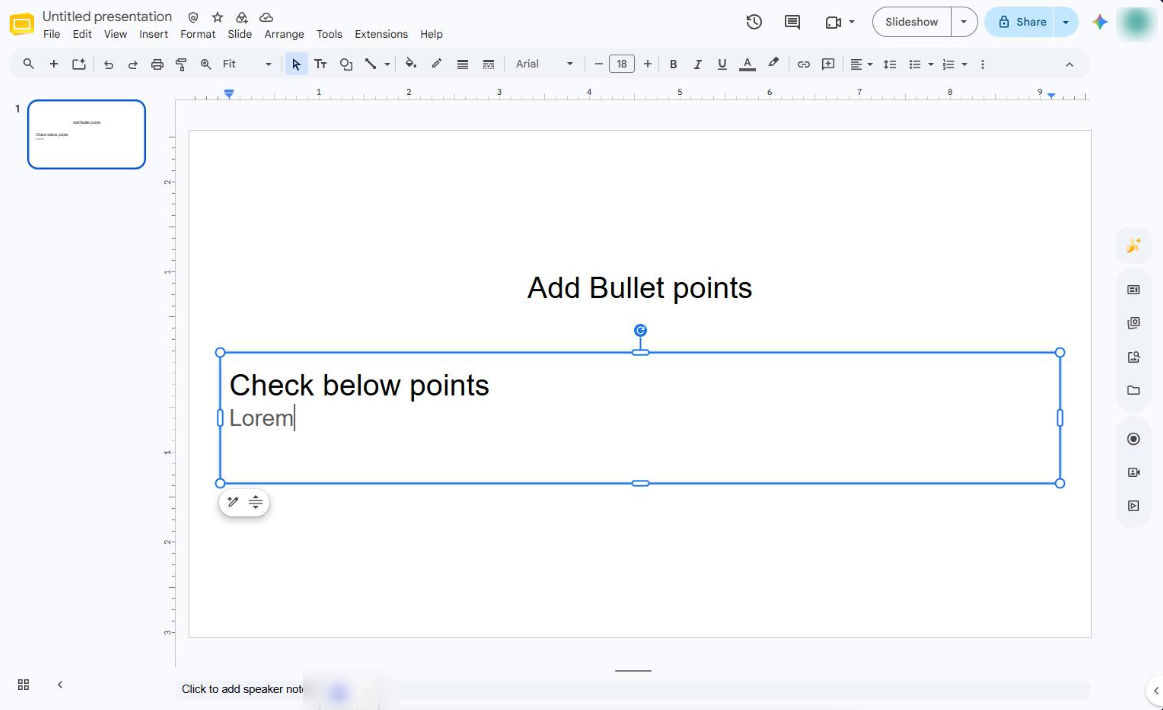Image resolution: width=1163 pixels, height=710 pixels.
Task: Toggle underline formatting
Action: click(x=722, y=65)
